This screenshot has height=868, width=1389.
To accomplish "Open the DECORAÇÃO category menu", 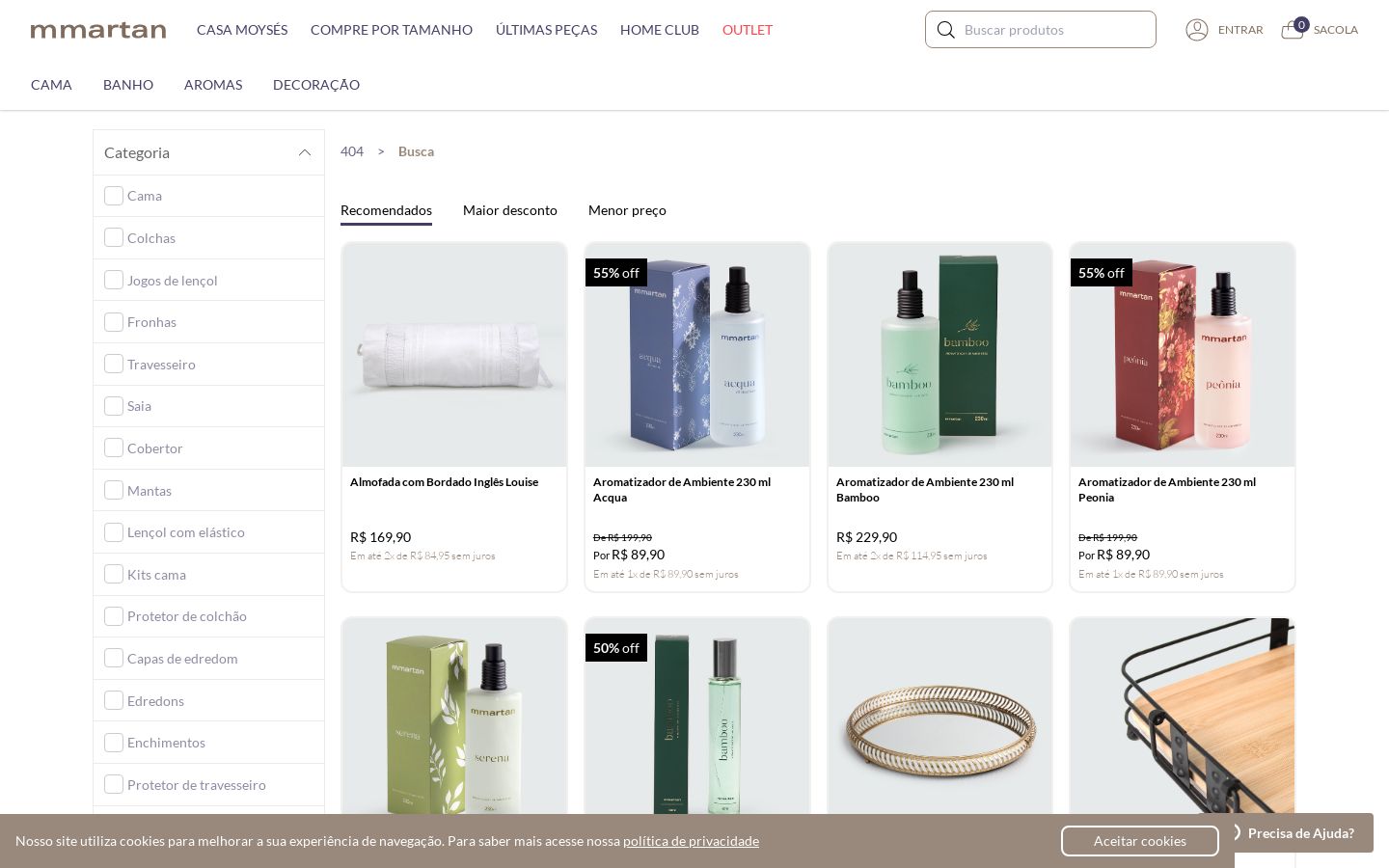I will click(316, 85).
